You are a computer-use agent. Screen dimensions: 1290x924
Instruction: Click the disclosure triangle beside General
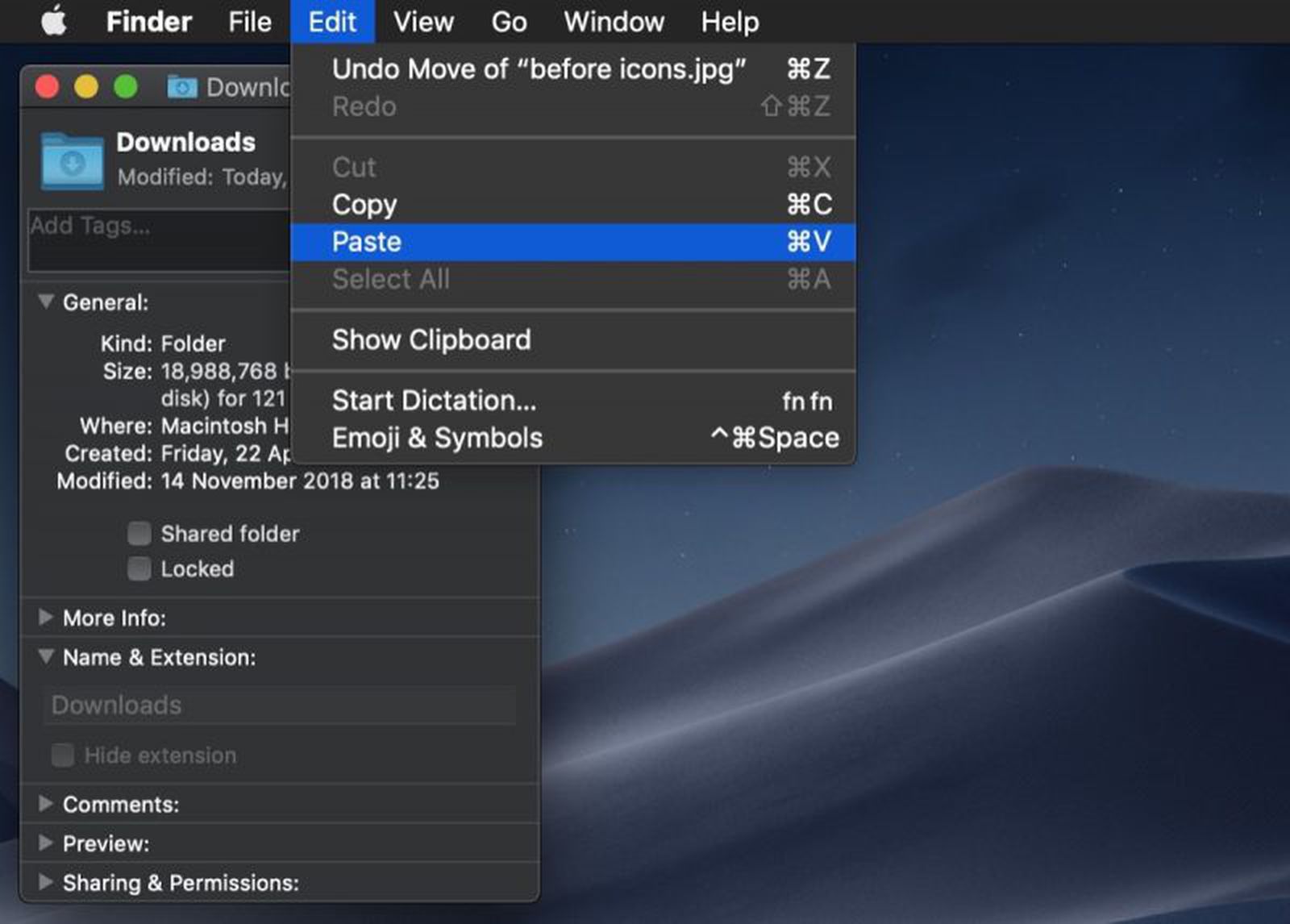46,302
